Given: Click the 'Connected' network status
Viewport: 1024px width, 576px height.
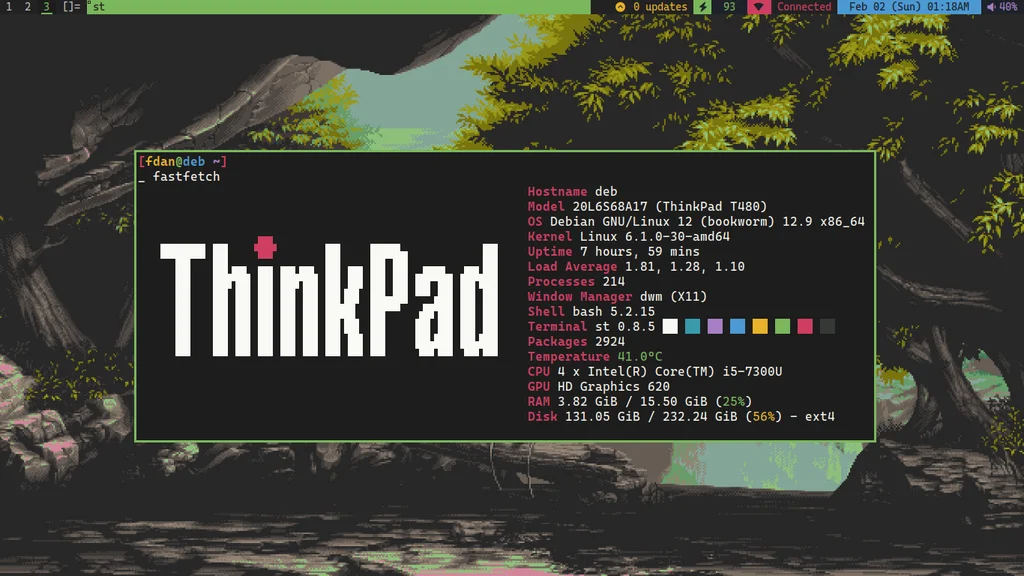Looking at the screenshot, I should click(x=804, y=7).
